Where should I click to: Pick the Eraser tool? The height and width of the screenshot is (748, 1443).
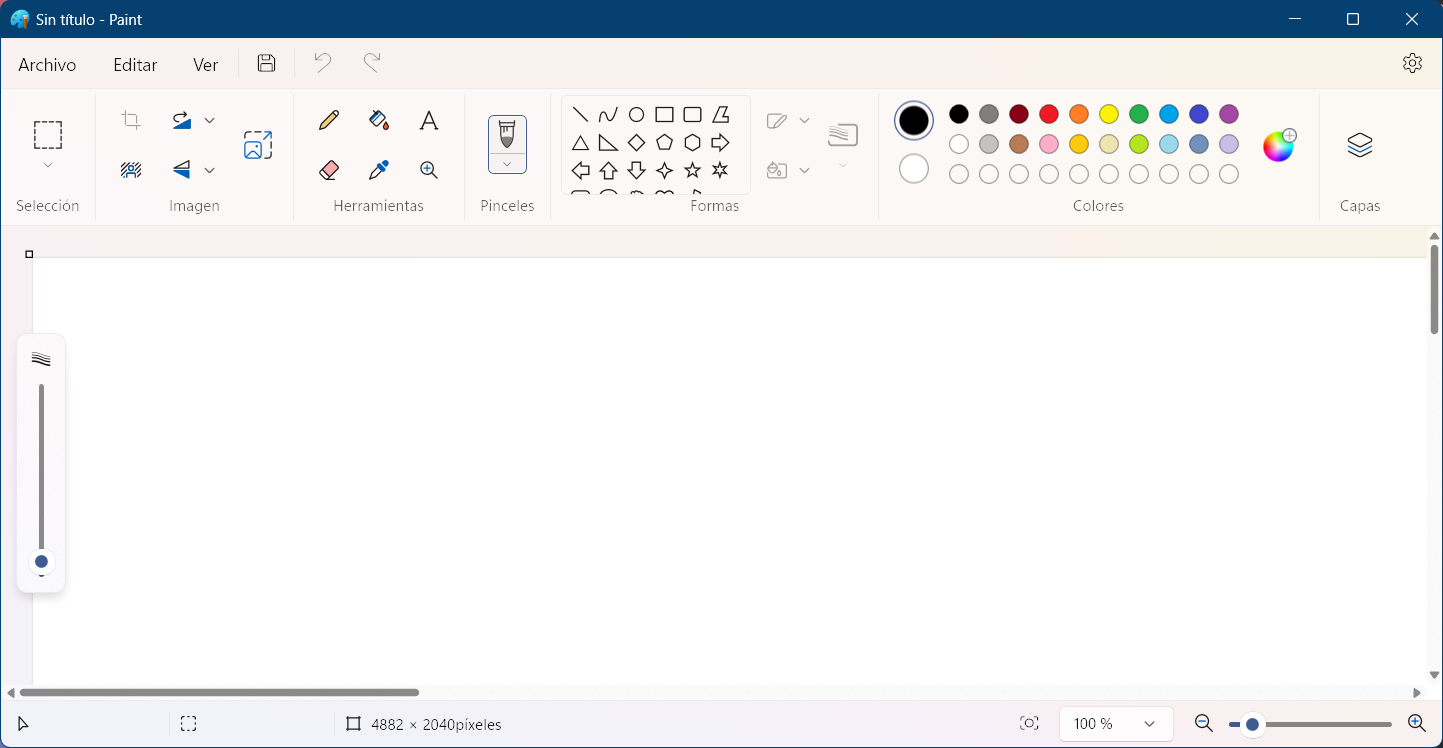click(328, 170)
